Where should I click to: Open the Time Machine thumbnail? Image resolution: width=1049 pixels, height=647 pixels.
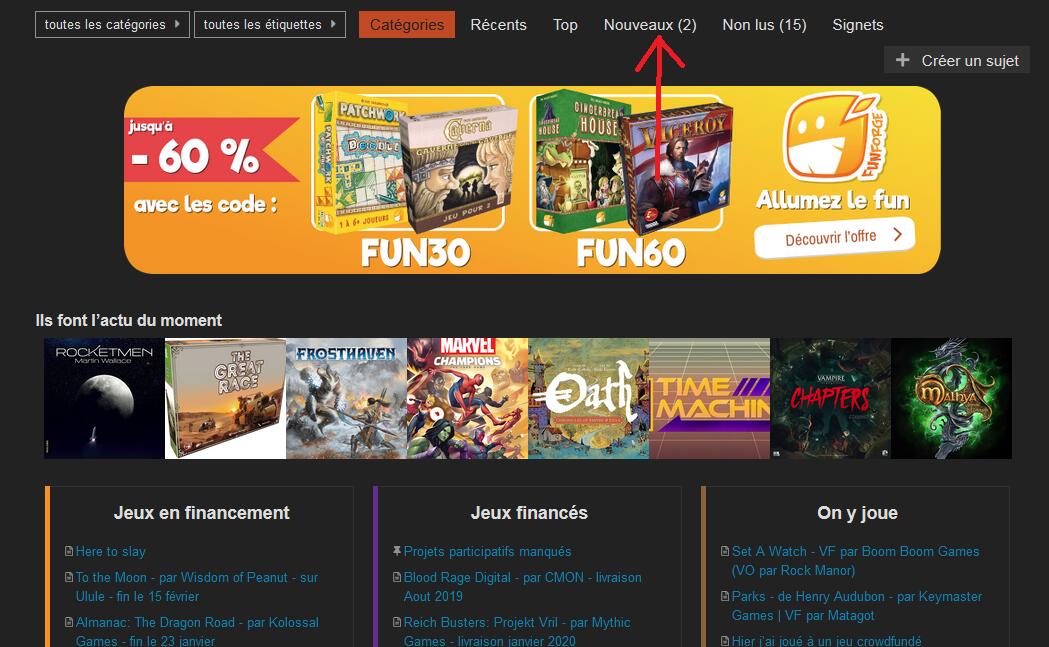point(710,398)
